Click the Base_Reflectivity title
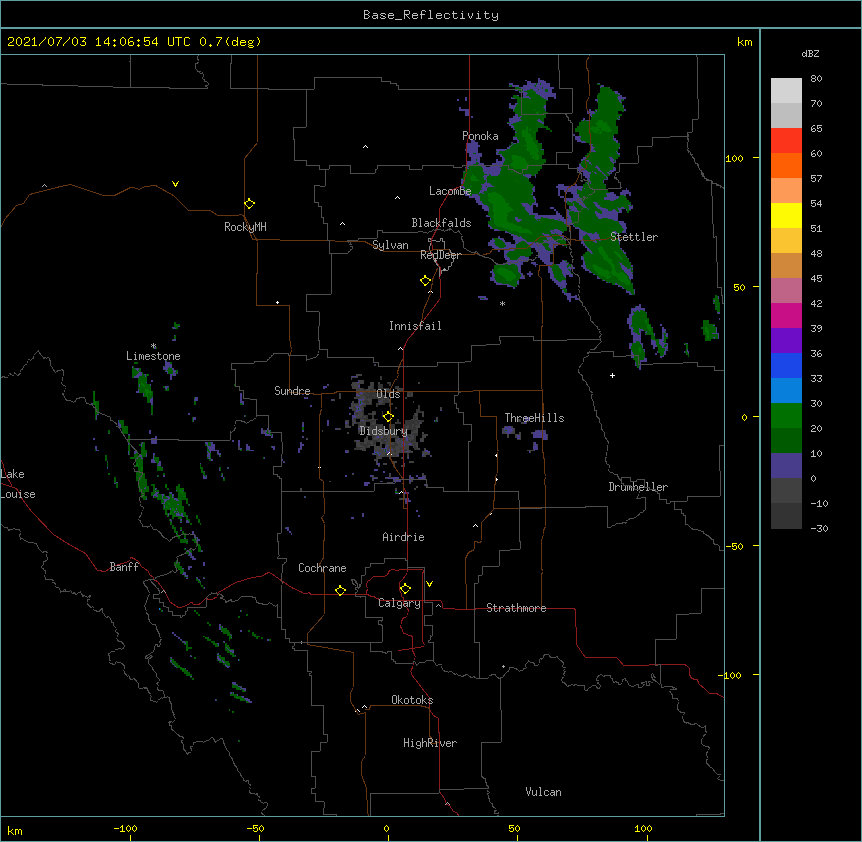The image size is (862, 842). point(431,15)
